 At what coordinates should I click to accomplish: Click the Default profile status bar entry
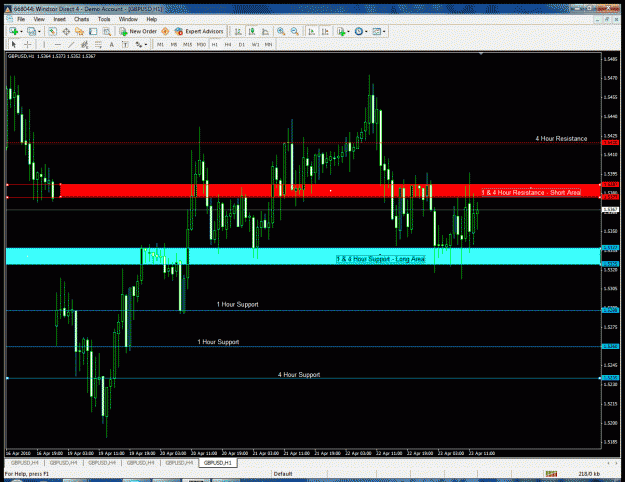[283, 474]
